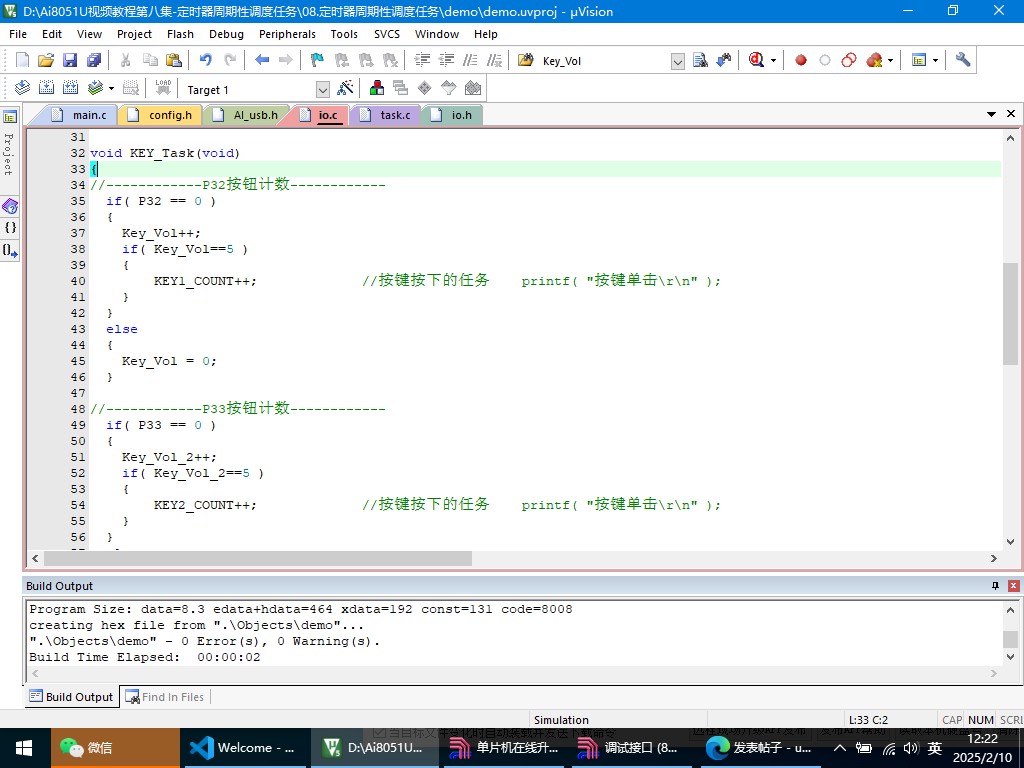Viewport: 1024px width, 768px height.
Task: Pin the Build Output panel
Action: tap(995, 586)
